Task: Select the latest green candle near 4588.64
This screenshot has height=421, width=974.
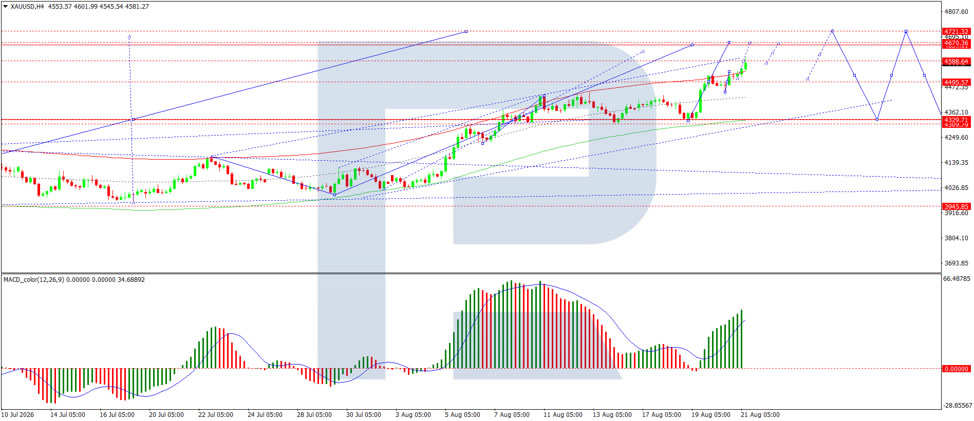Action: point(745,66)
